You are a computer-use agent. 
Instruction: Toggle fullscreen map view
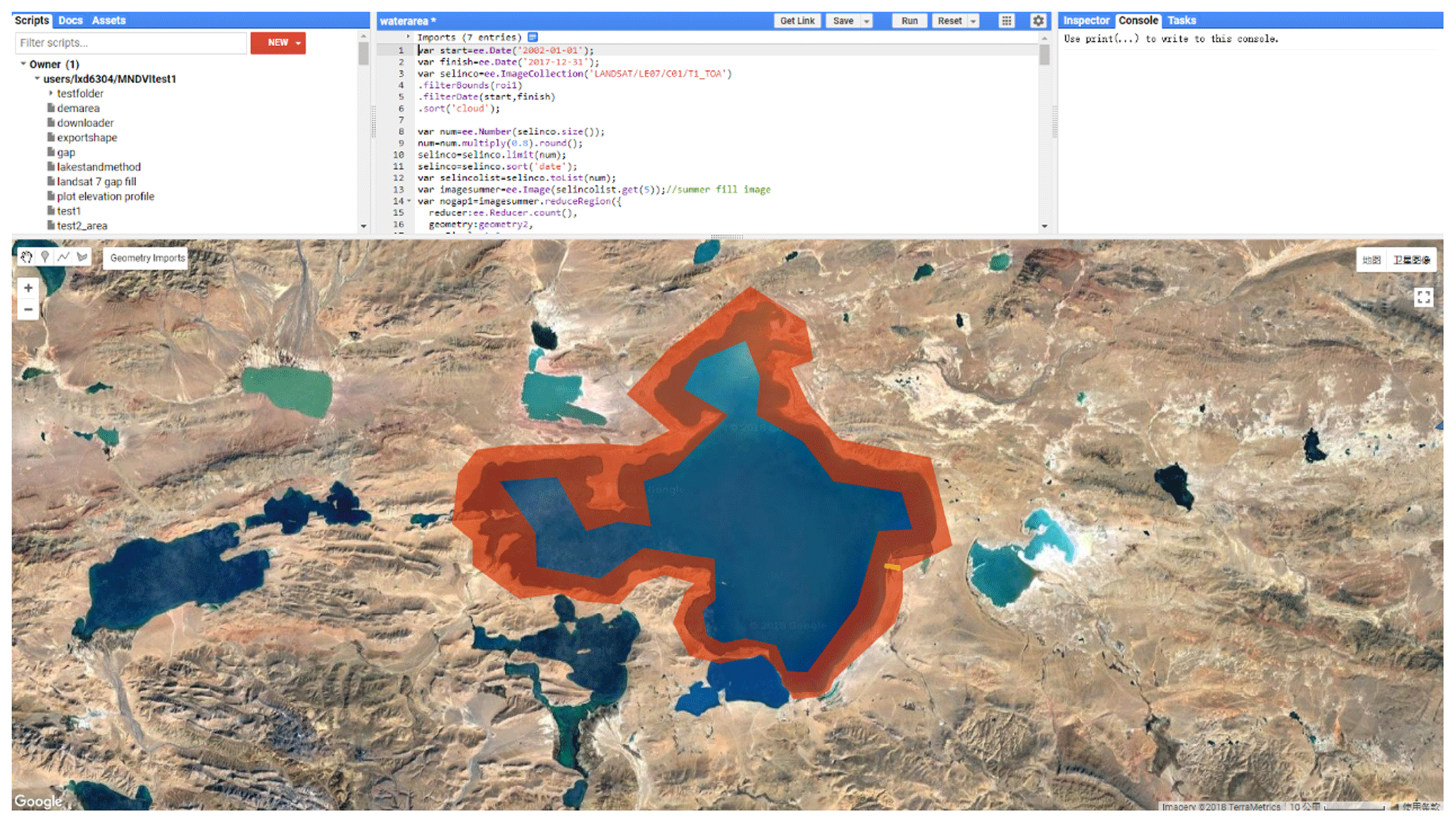pos(1423,297)
